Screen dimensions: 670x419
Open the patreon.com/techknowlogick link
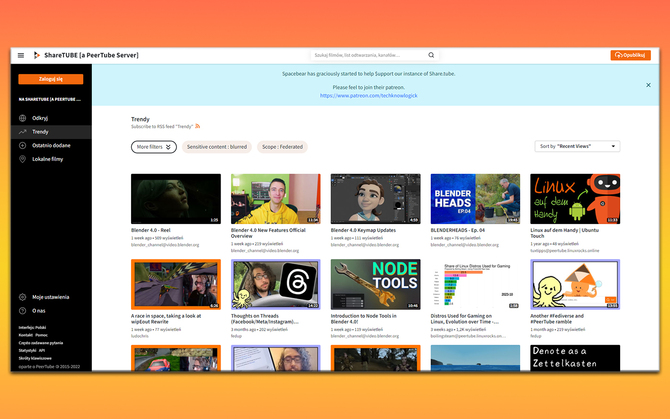(x=369, y=96)
